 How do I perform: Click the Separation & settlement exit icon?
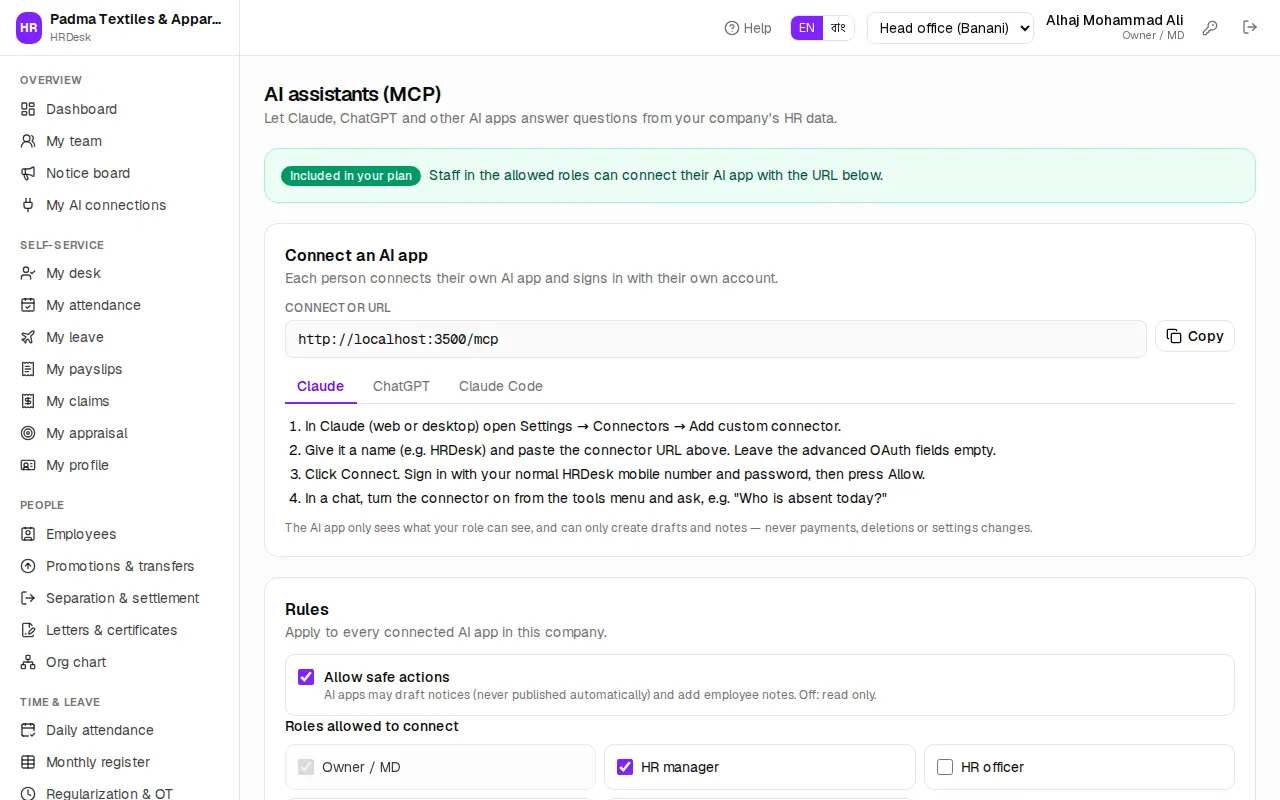(x=28, y=598)
